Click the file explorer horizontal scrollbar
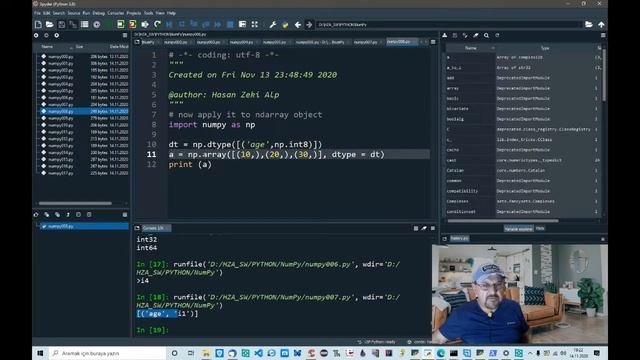Viewport: 640px width, 360px height. click(x=75, y=203)
